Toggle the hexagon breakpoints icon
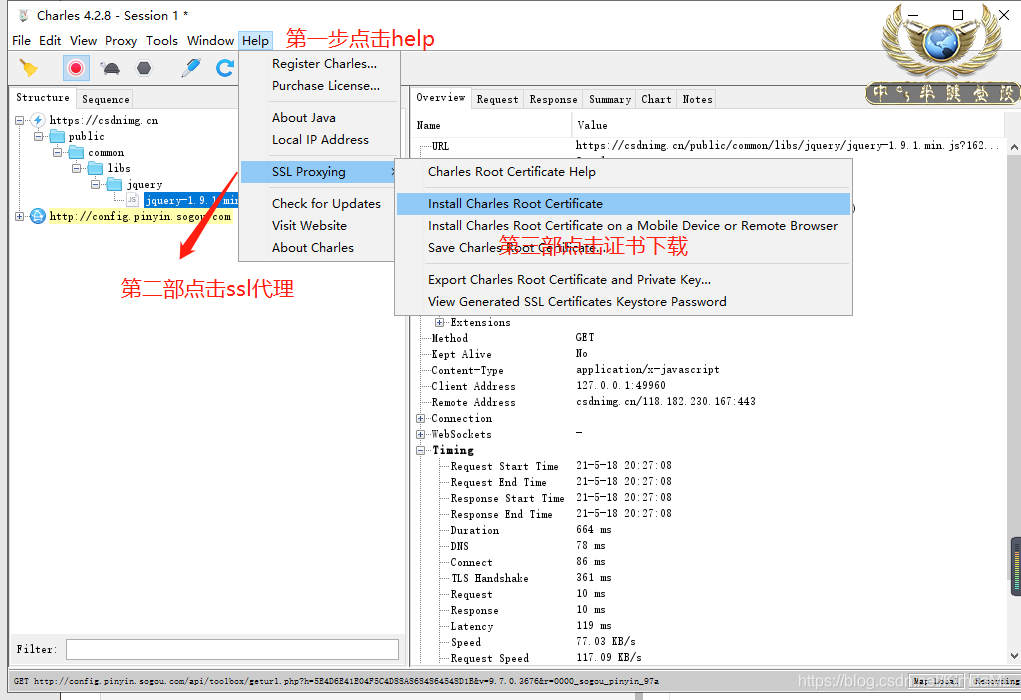This screenshot has height=700, width=1021. (x=144, y=68)
